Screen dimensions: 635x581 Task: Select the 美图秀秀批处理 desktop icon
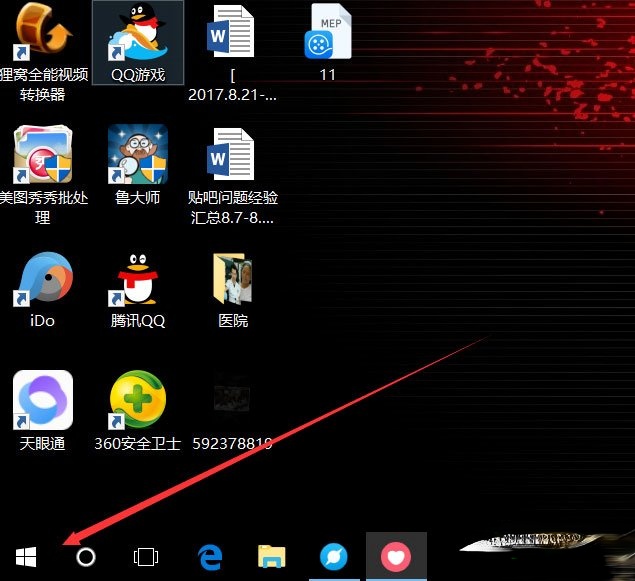pos(42,155)
